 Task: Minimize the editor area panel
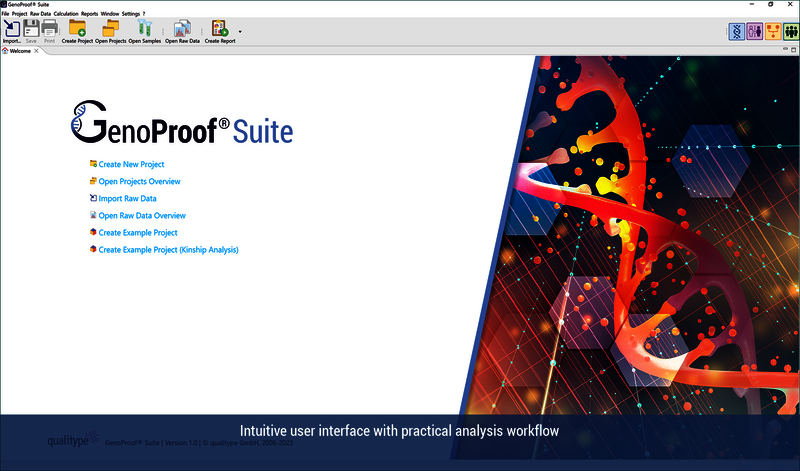[786, 49]
